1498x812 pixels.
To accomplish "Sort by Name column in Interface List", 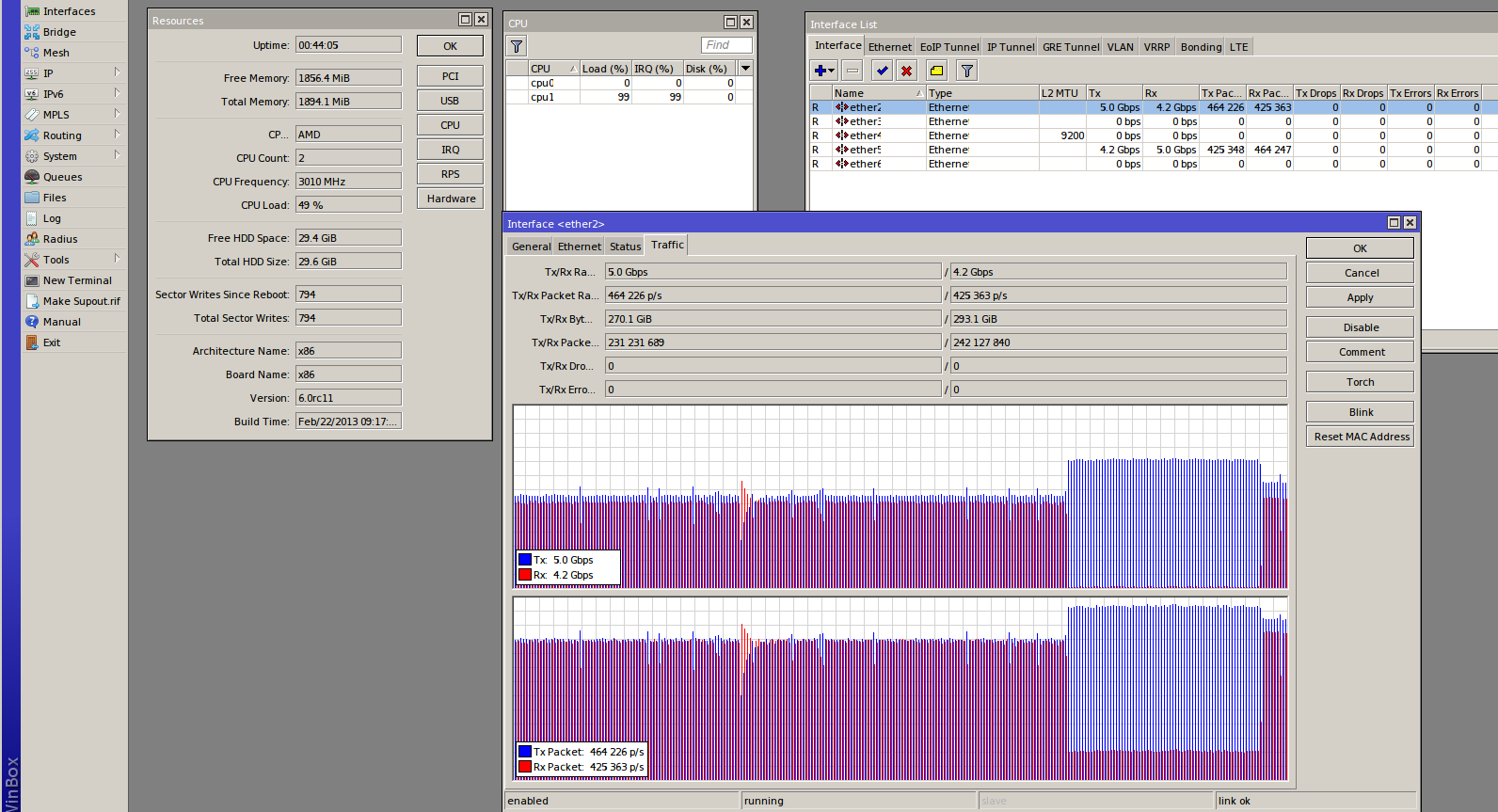I will coord(878,93).
